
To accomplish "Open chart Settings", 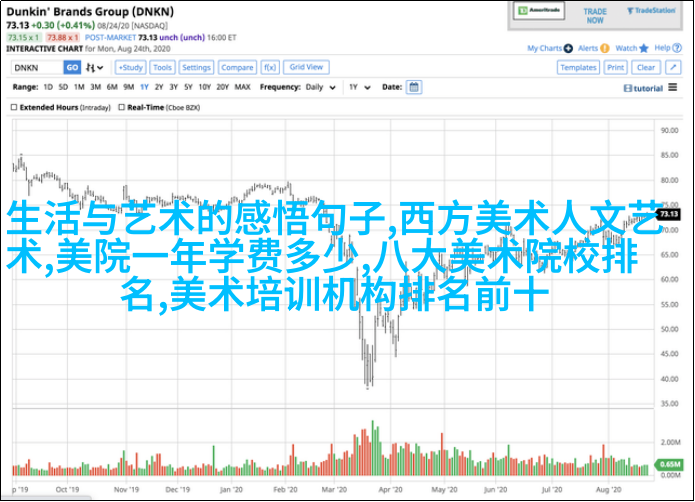I will 196,67.
